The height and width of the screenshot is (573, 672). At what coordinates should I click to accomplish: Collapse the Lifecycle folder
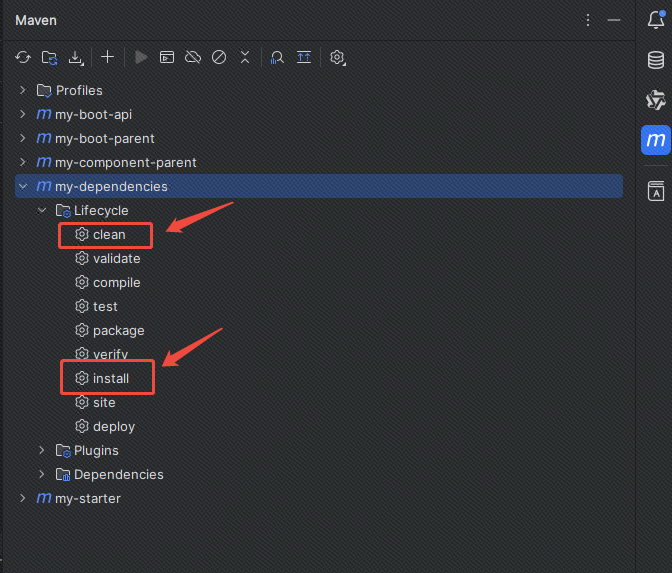coord(42,210)
